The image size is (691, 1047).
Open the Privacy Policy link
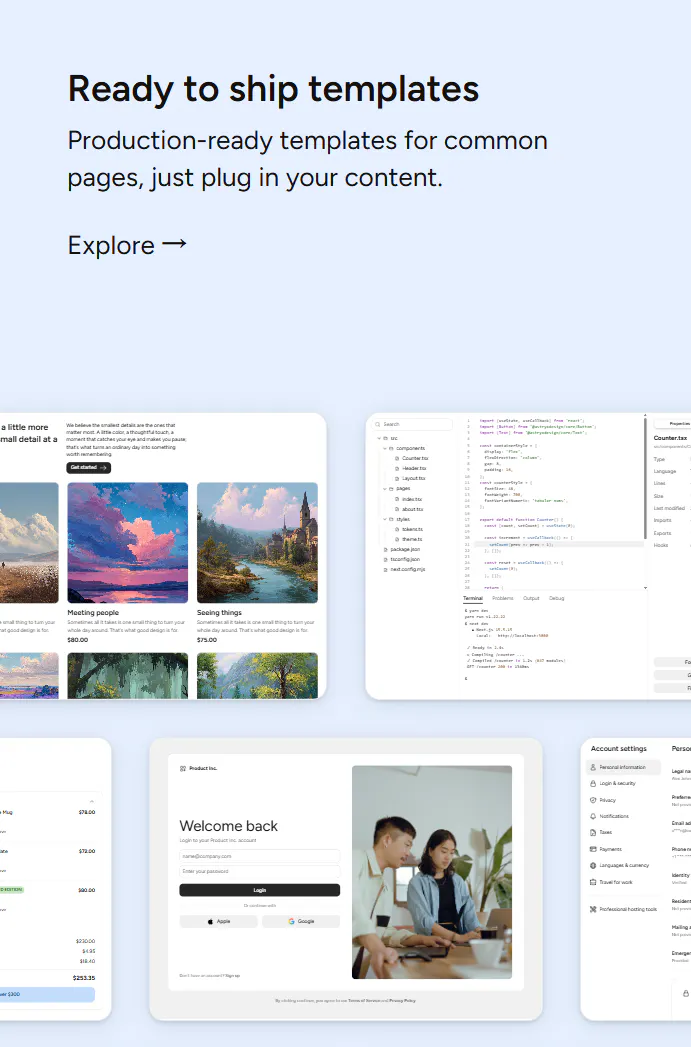point(403,1000)
